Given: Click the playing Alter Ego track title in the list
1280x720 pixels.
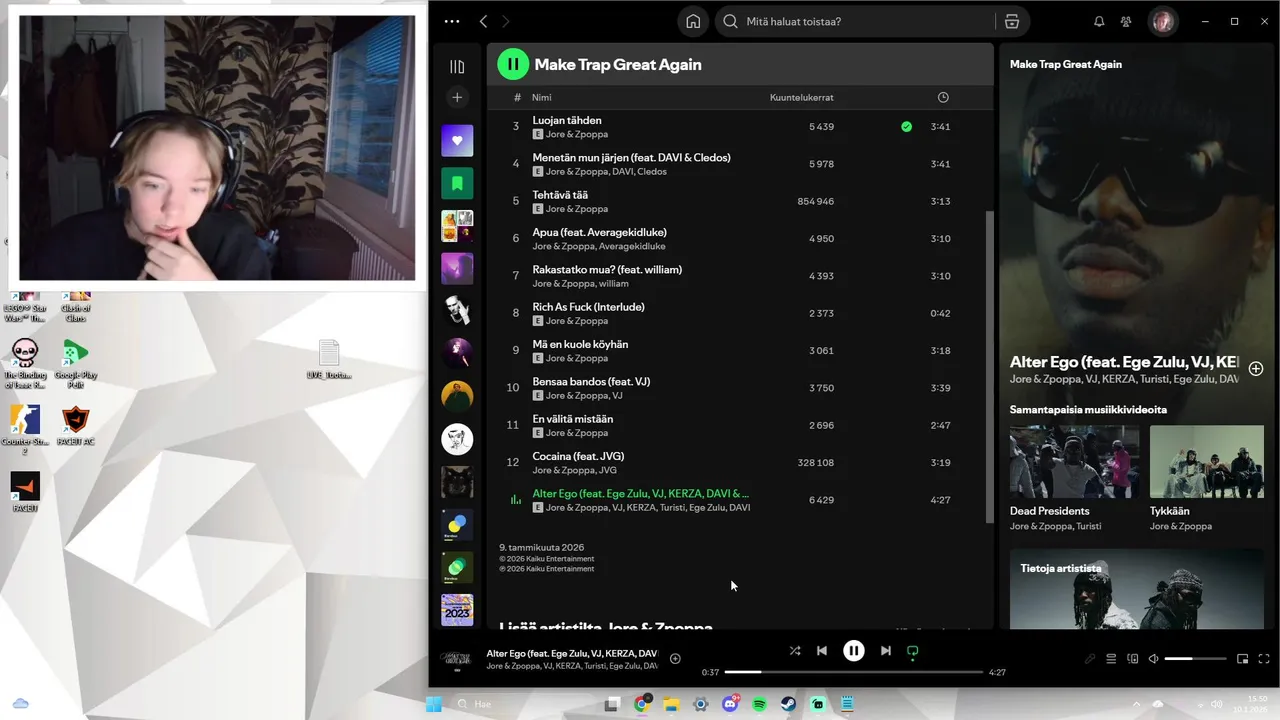Looking at the screenshot, I should click(641, 493).
